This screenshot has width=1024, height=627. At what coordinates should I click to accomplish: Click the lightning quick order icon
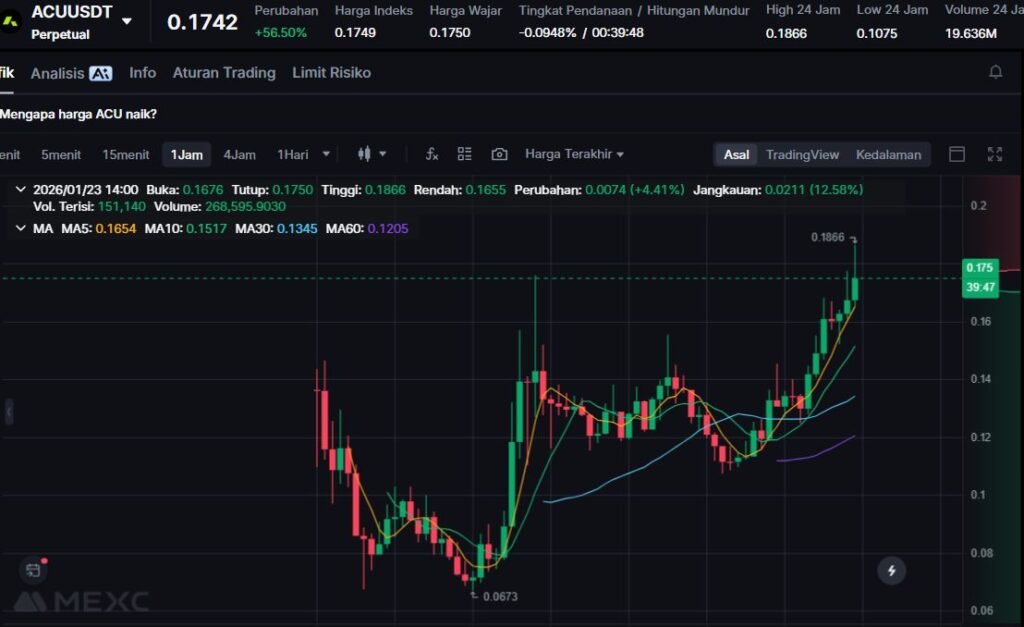coord(891,571)
